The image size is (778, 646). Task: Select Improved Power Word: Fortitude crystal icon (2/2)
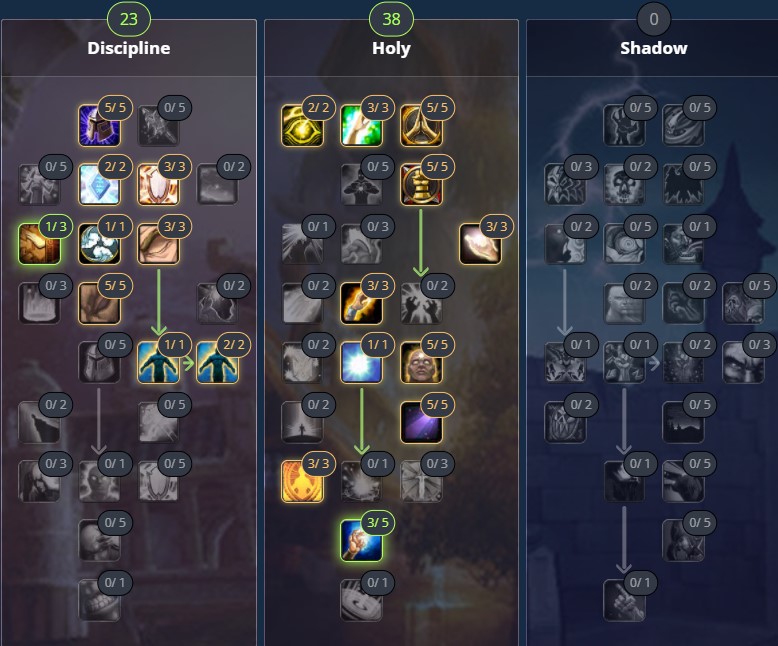coord(99,185)
